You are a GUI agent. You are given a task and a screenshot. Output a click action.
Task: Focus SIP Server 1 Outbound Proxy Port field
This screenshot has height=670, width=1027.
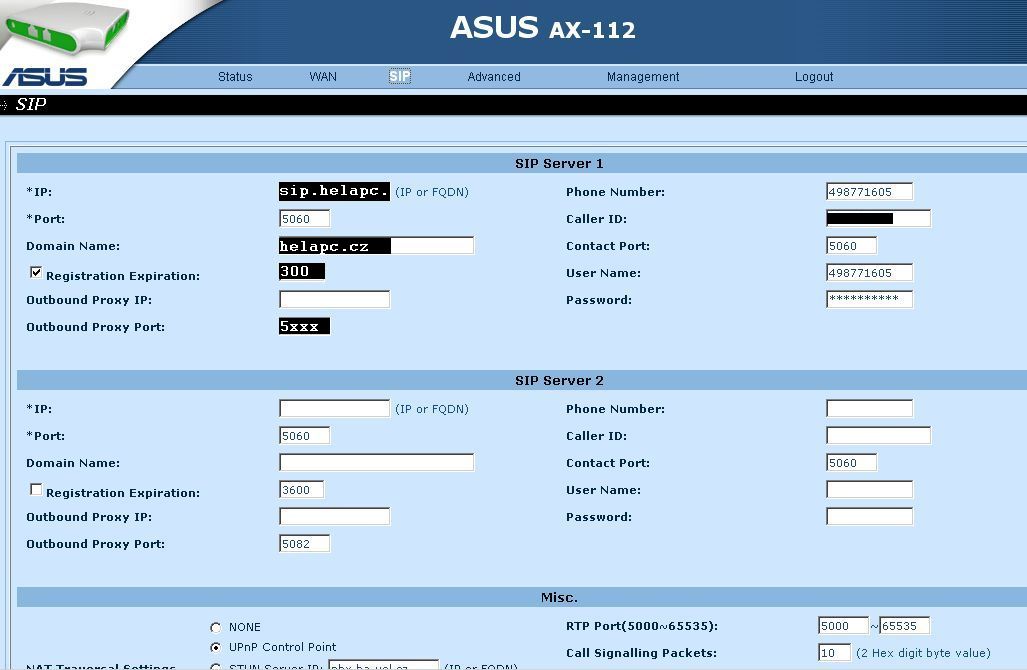[x=305, y=326]
